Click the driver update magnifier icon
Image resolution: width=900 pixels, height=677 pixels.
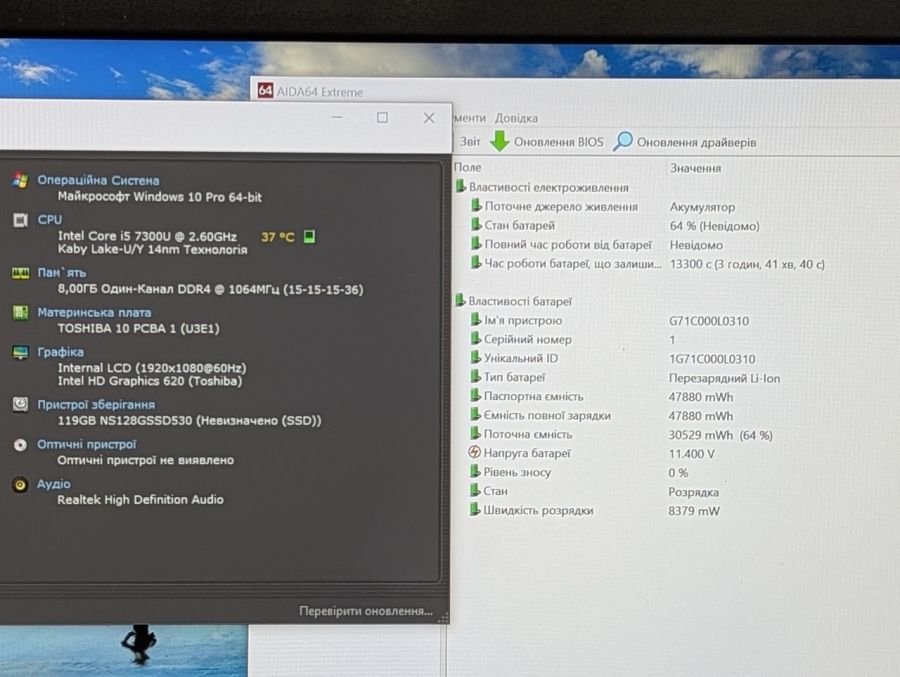click(x=622, y=141)
